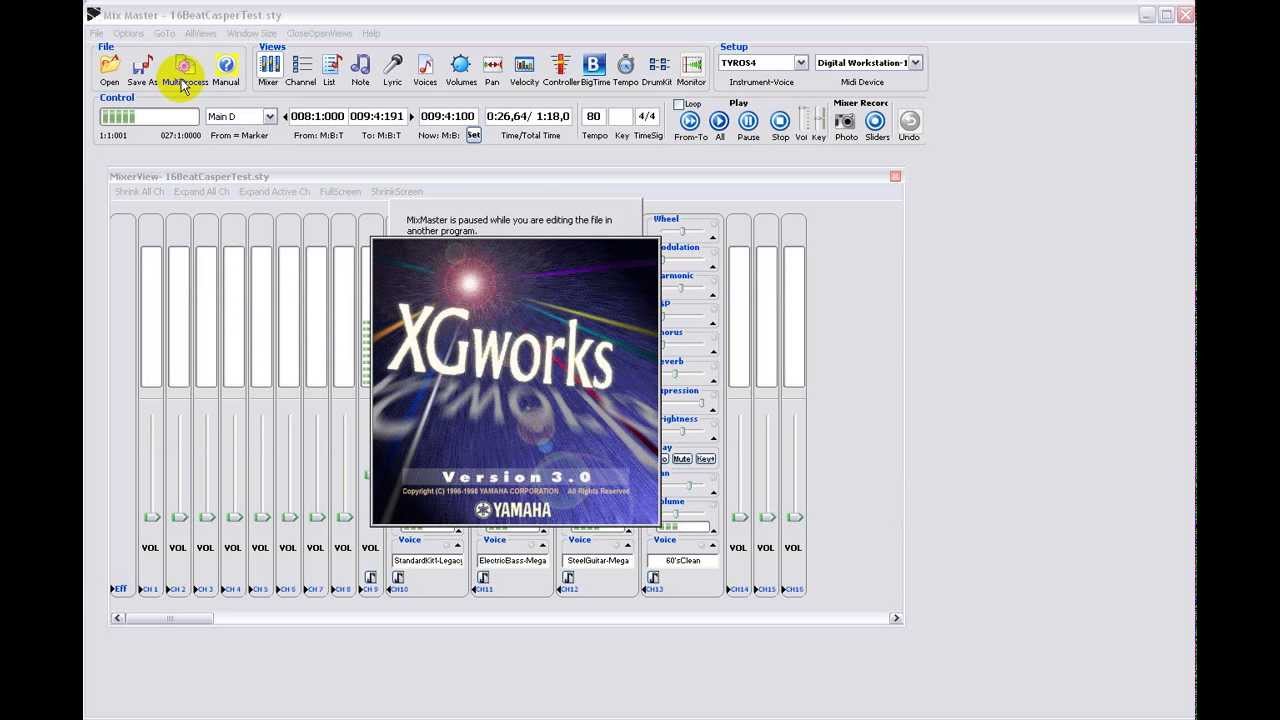Adjust the Brightness slider on channel 13

683,431
